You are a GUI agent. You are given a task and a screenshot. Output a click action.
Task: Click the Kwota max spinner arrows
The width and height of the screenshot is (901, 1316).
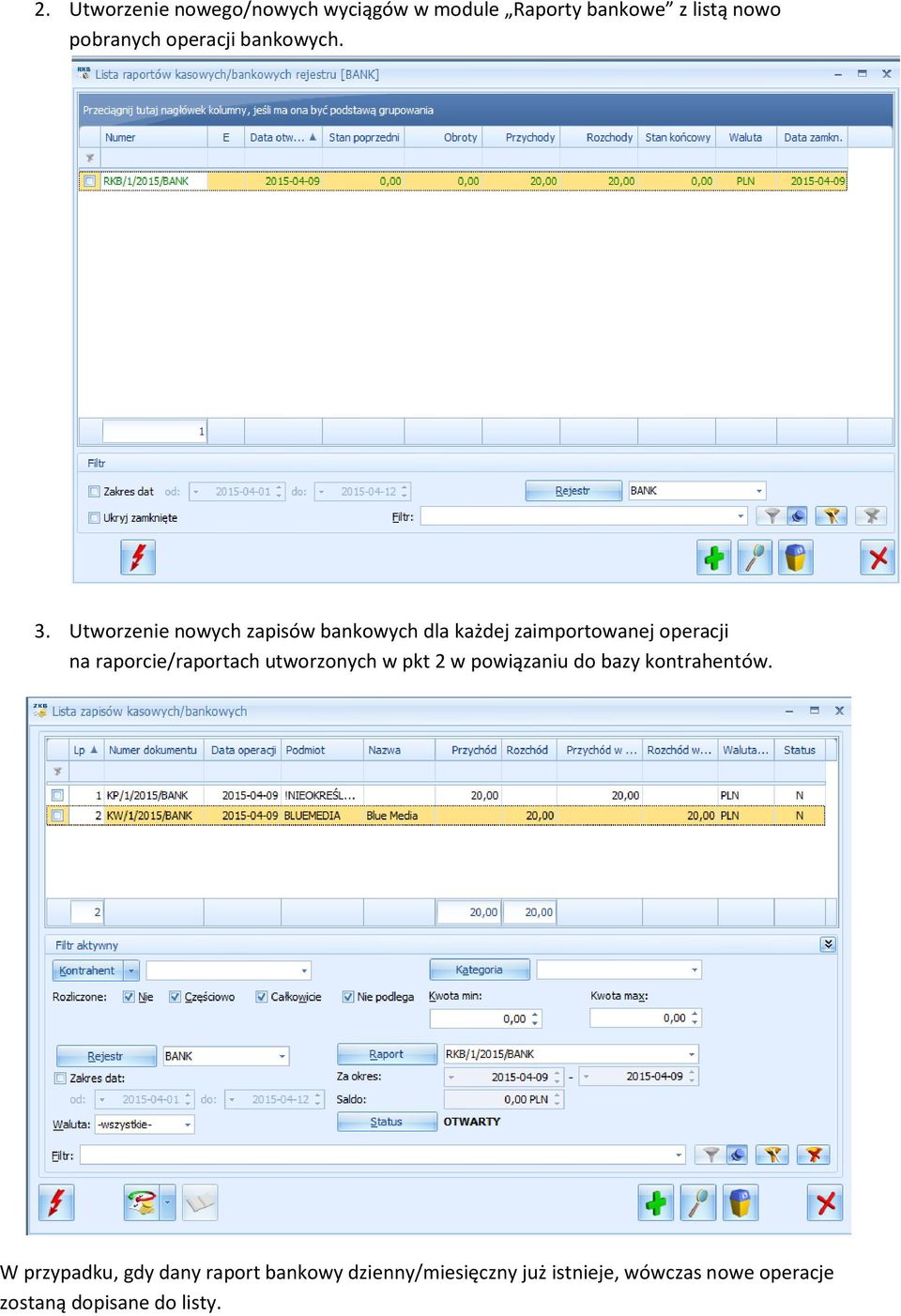pos(695,1018)
